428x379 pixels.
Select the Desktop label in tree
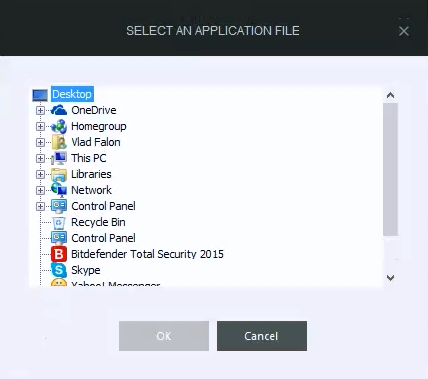point(72,94)
